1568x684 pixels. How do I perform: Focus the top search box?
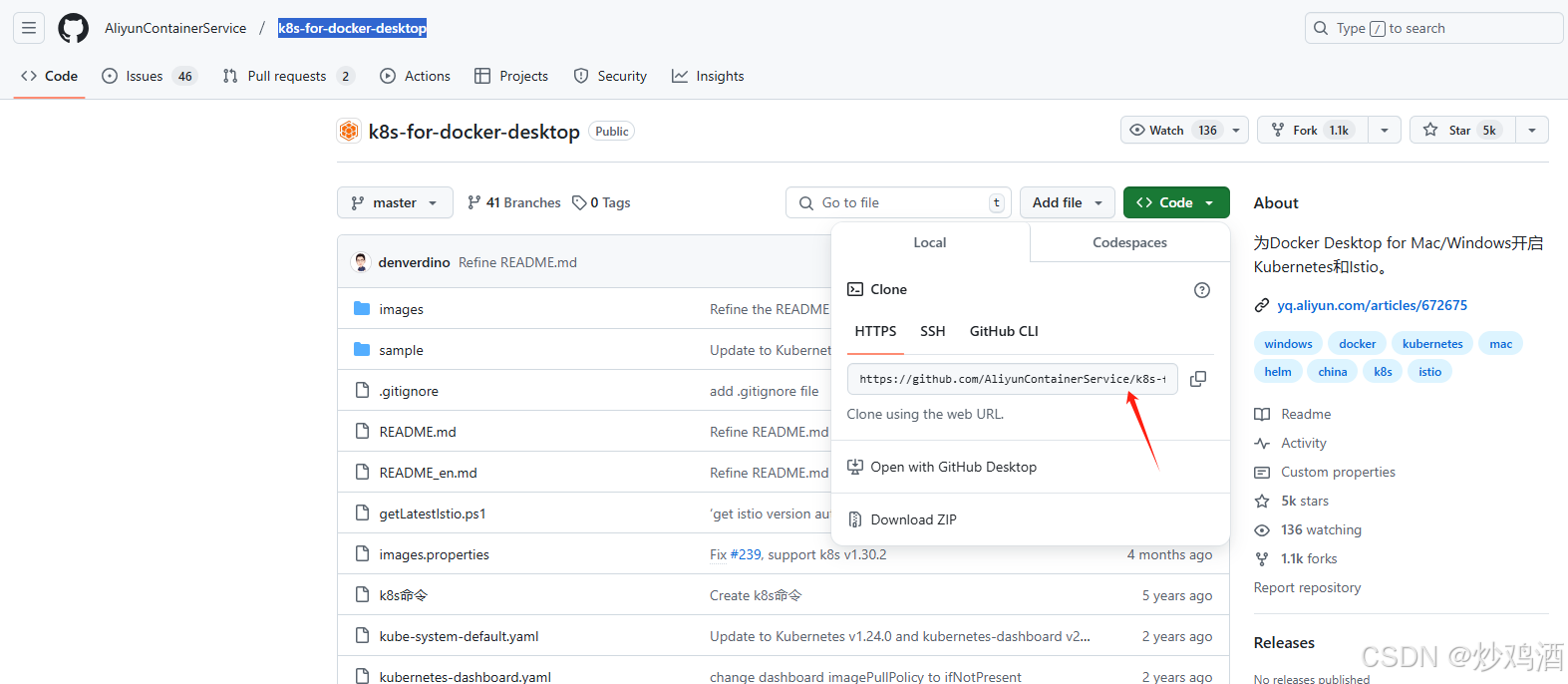(1433, 28)
